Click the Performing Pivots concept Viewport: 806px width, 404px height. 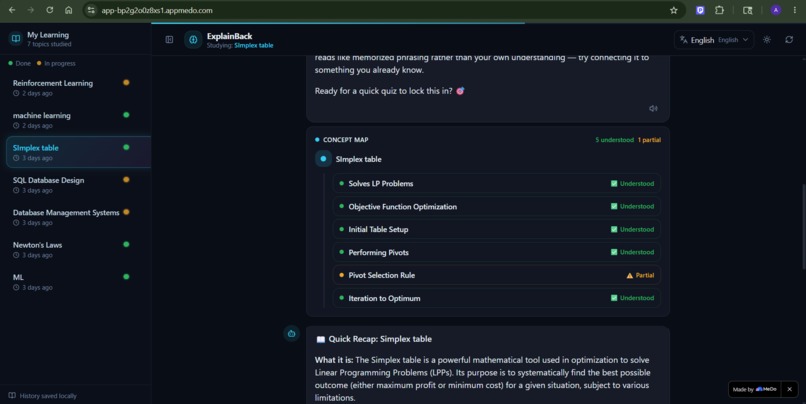pos(497,252)
